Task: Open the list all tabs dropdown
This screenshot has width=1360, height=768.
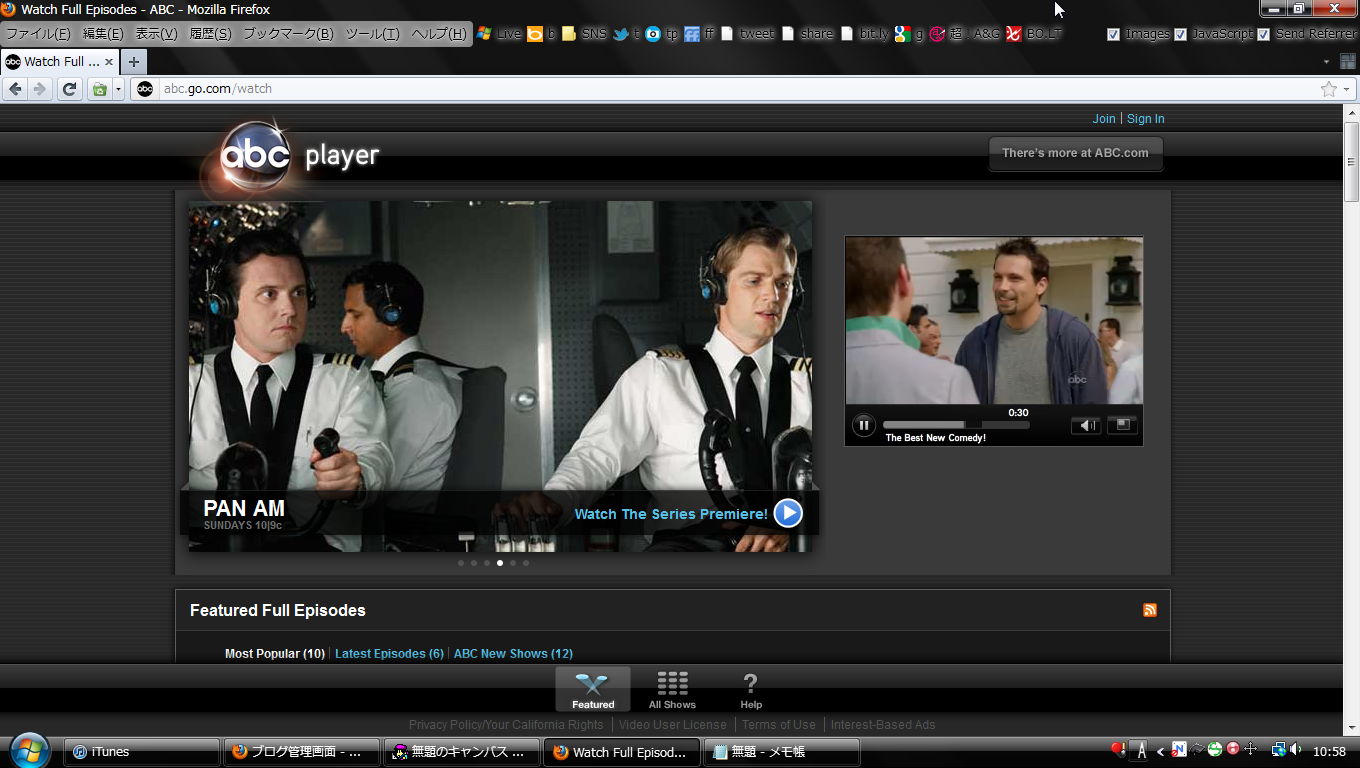Action: point(1326,62)
